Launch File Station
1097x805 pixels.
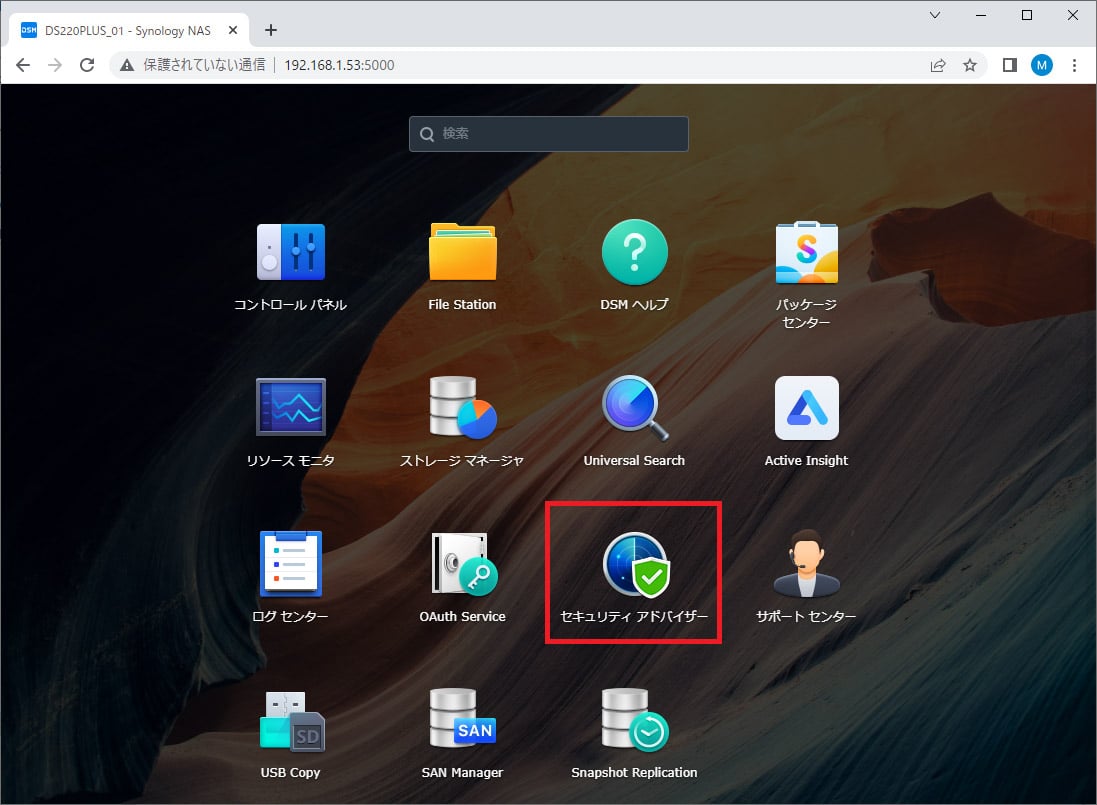click(x=462, y=252)
